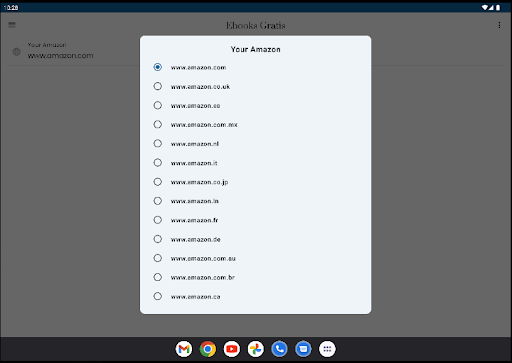Screen dimensions: 512x363
Task: Open the three-dot overflow menu
Action: tap(499, 25)
